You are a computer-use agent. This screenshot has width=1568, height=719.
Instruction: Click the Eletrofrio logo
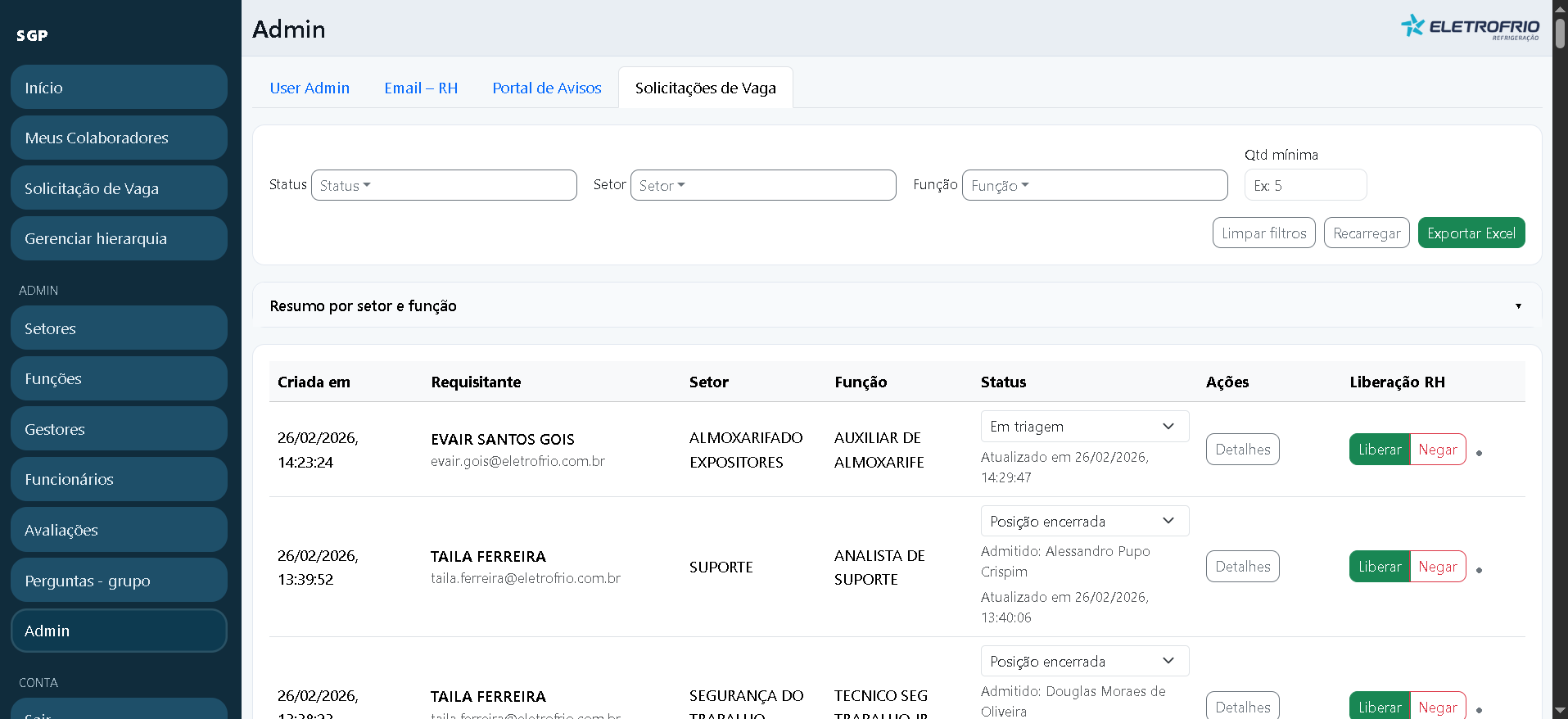tap(1470, 27)
